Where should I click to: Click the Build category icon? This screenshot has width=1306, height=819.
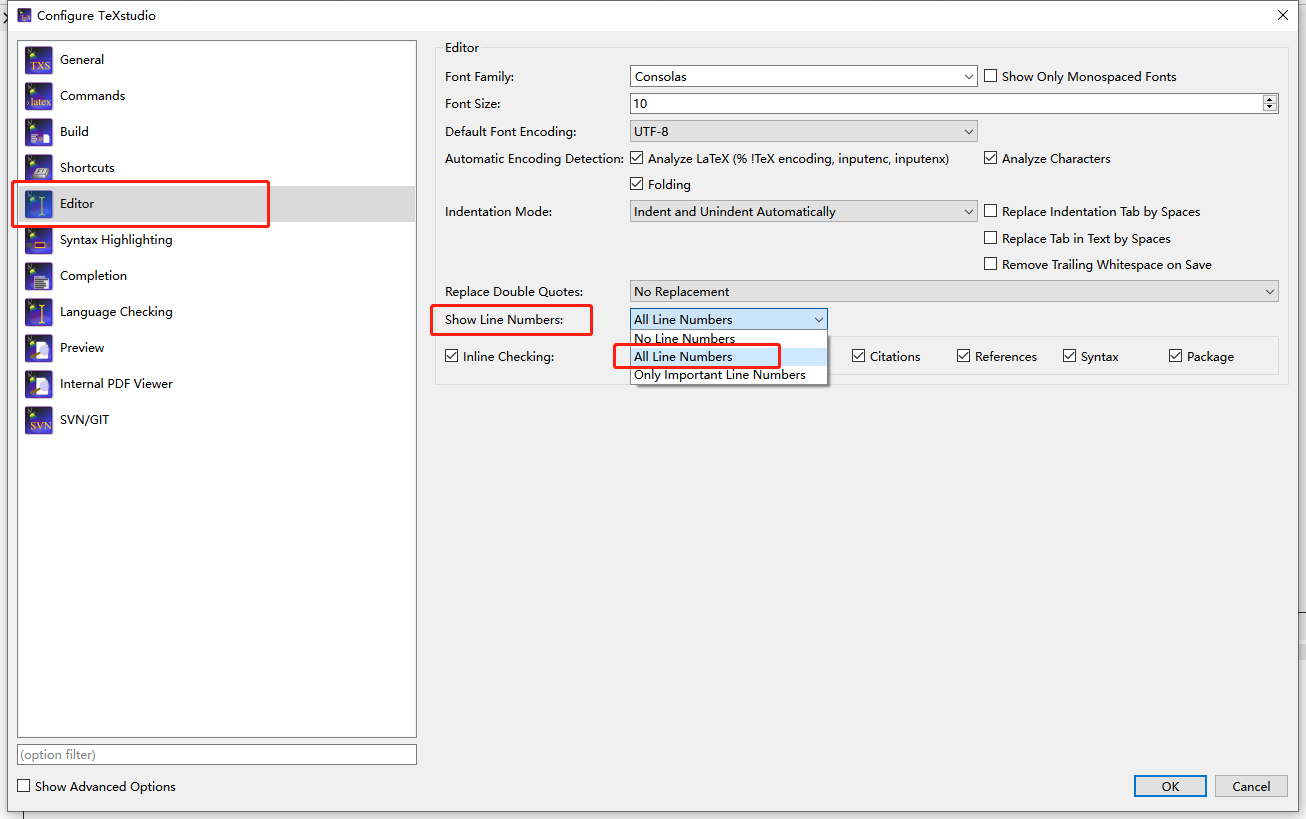point(39,132)
